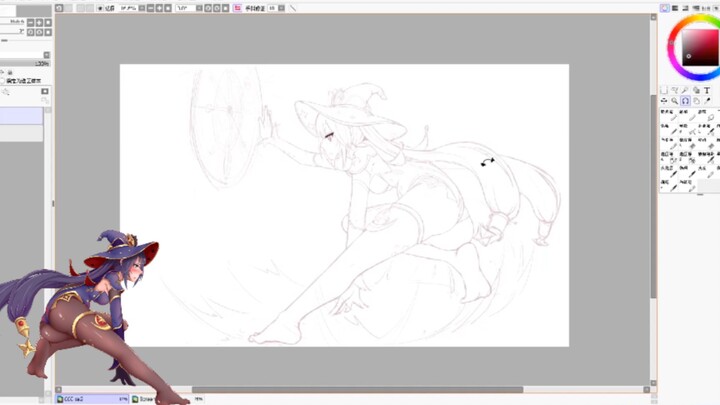Rotate canvas clockwise from top toolbar
This screenshot has height=405, width=720.
point(217,8)
